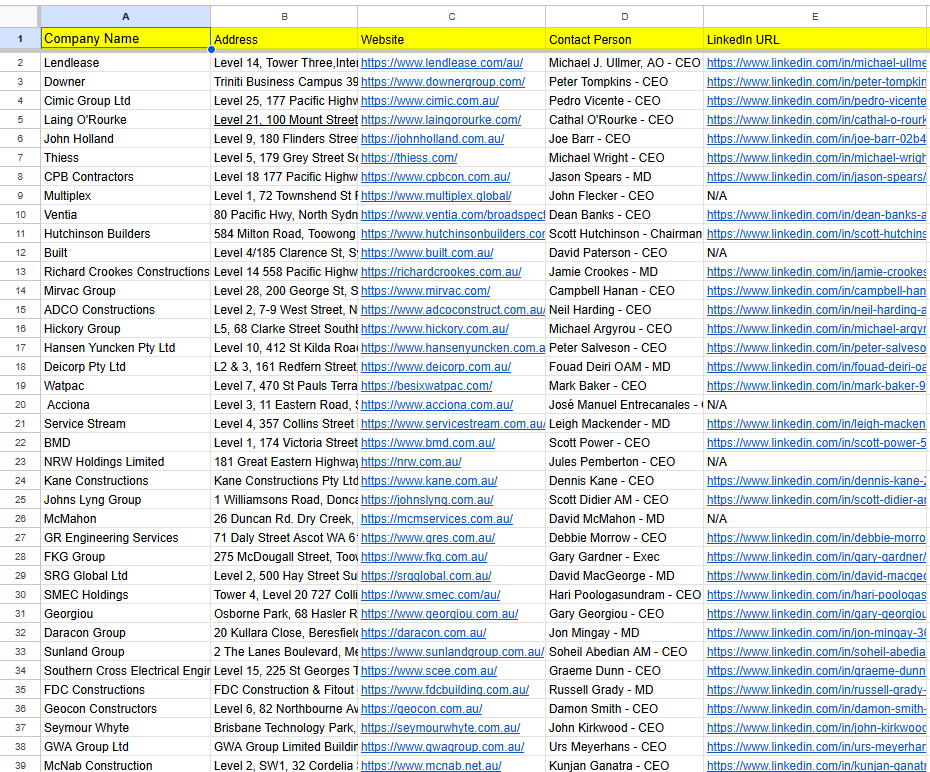
Task: Click the Debbie Morrow - CEO cell
Action: tap(625, 538)
